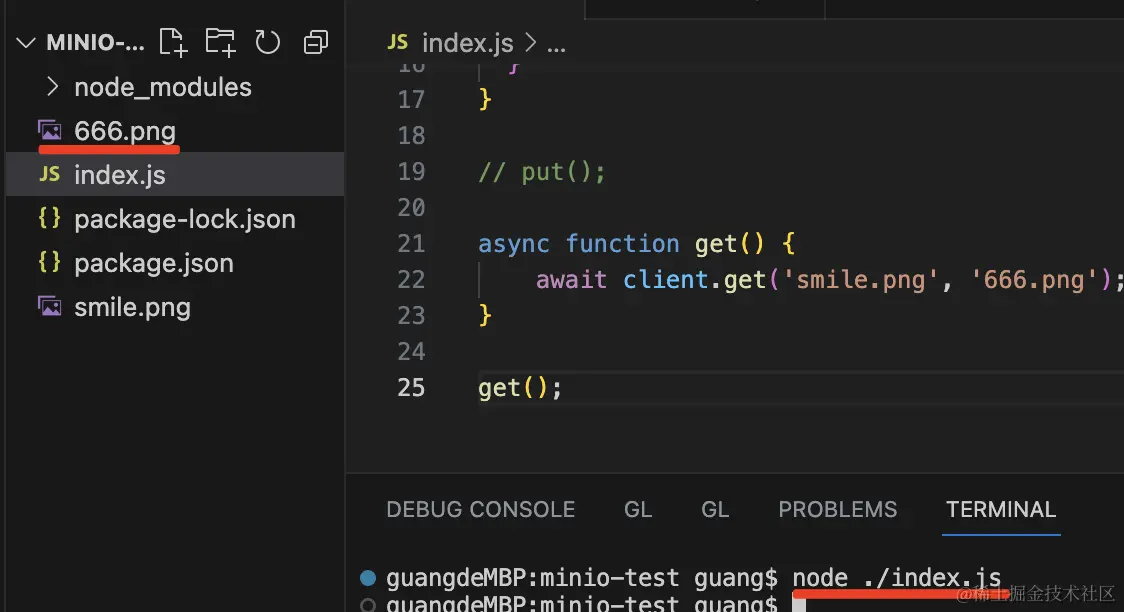The image size is (1124, 612).
Task: Collapse the MINIO-... project section chevron
Action: (26, 43)
